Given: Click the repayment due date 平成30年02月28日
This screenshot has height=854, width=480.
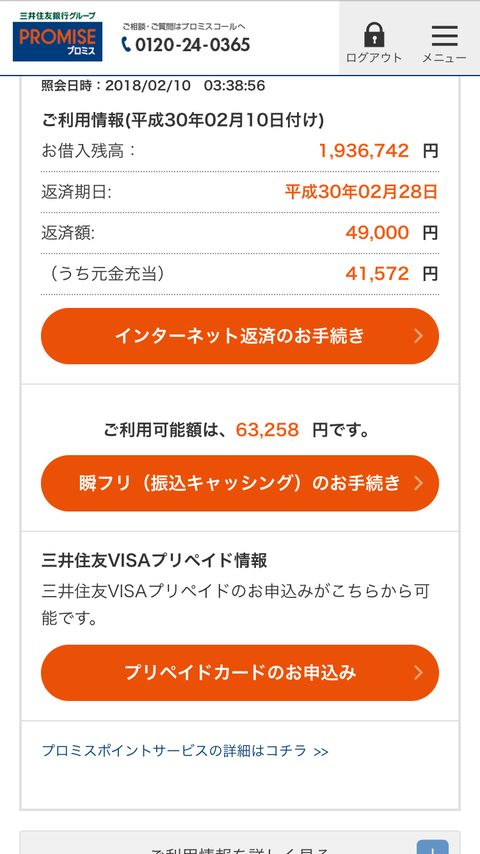Looking at the screenshot, I should (361, 192).
